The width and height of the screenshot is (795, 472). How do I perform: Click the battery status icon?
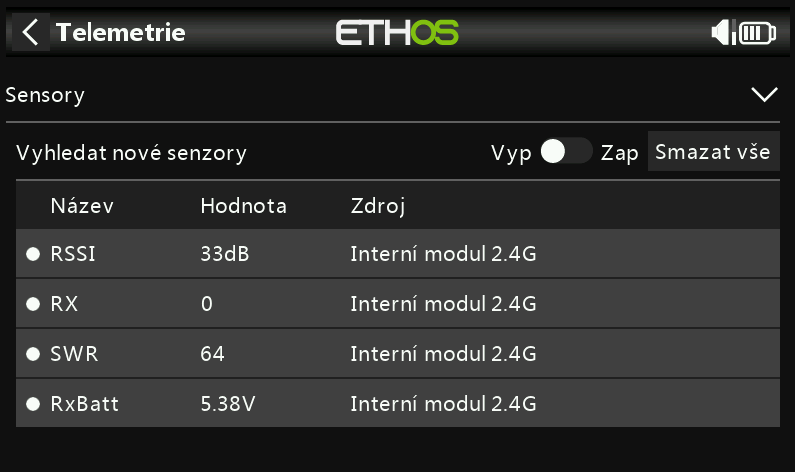point(757,33)
